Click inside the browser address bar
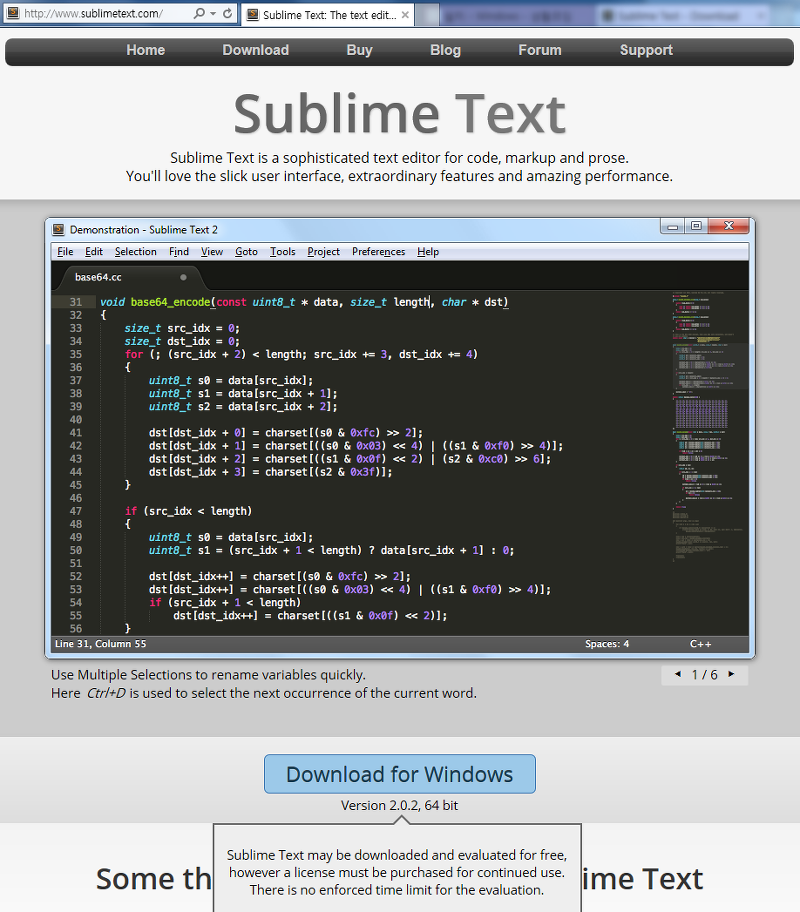Viewport: 800px width, 912px height. point(110,14)
